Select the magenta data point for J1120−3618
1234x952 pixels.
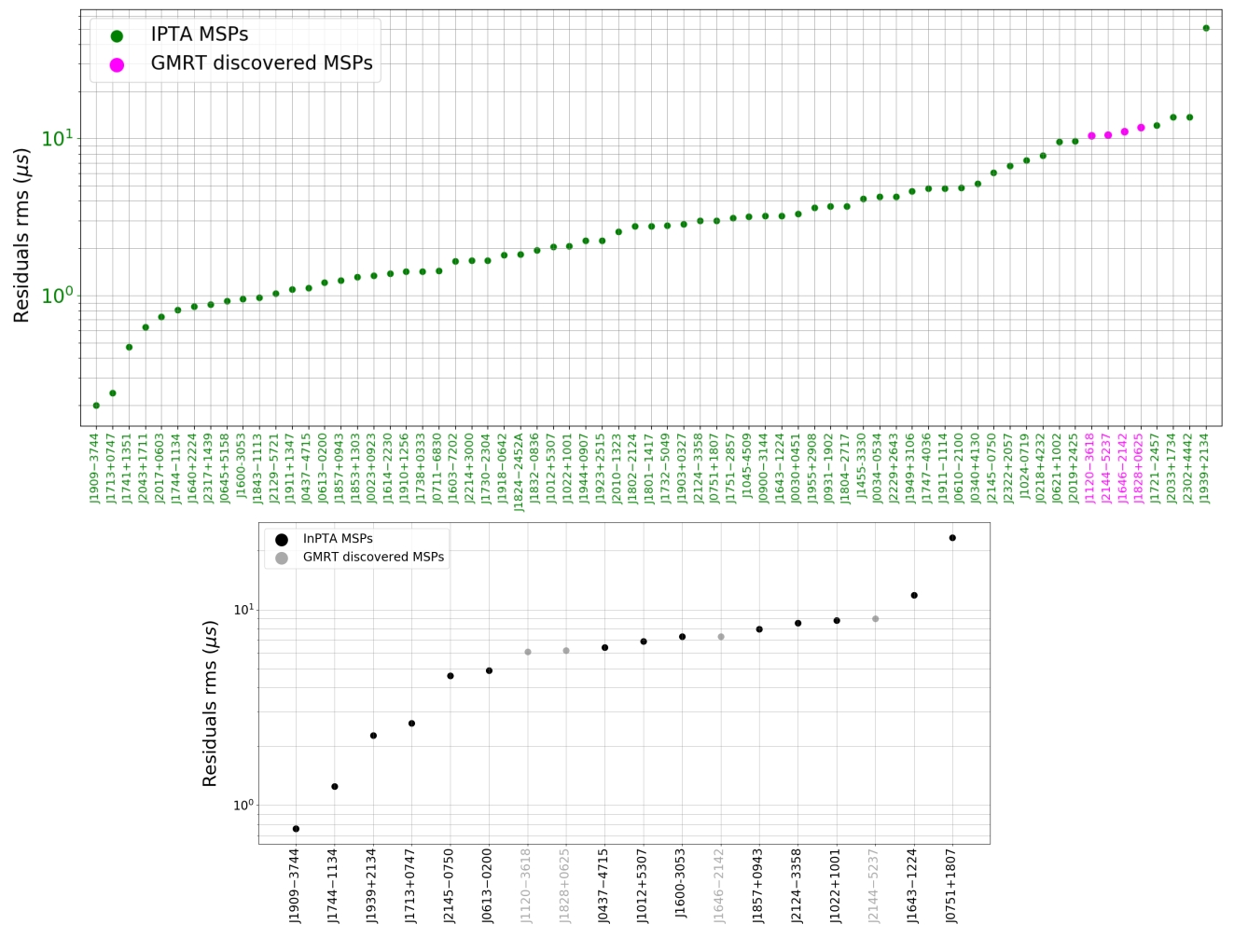pyautogui.click(x=1089, y=136)
